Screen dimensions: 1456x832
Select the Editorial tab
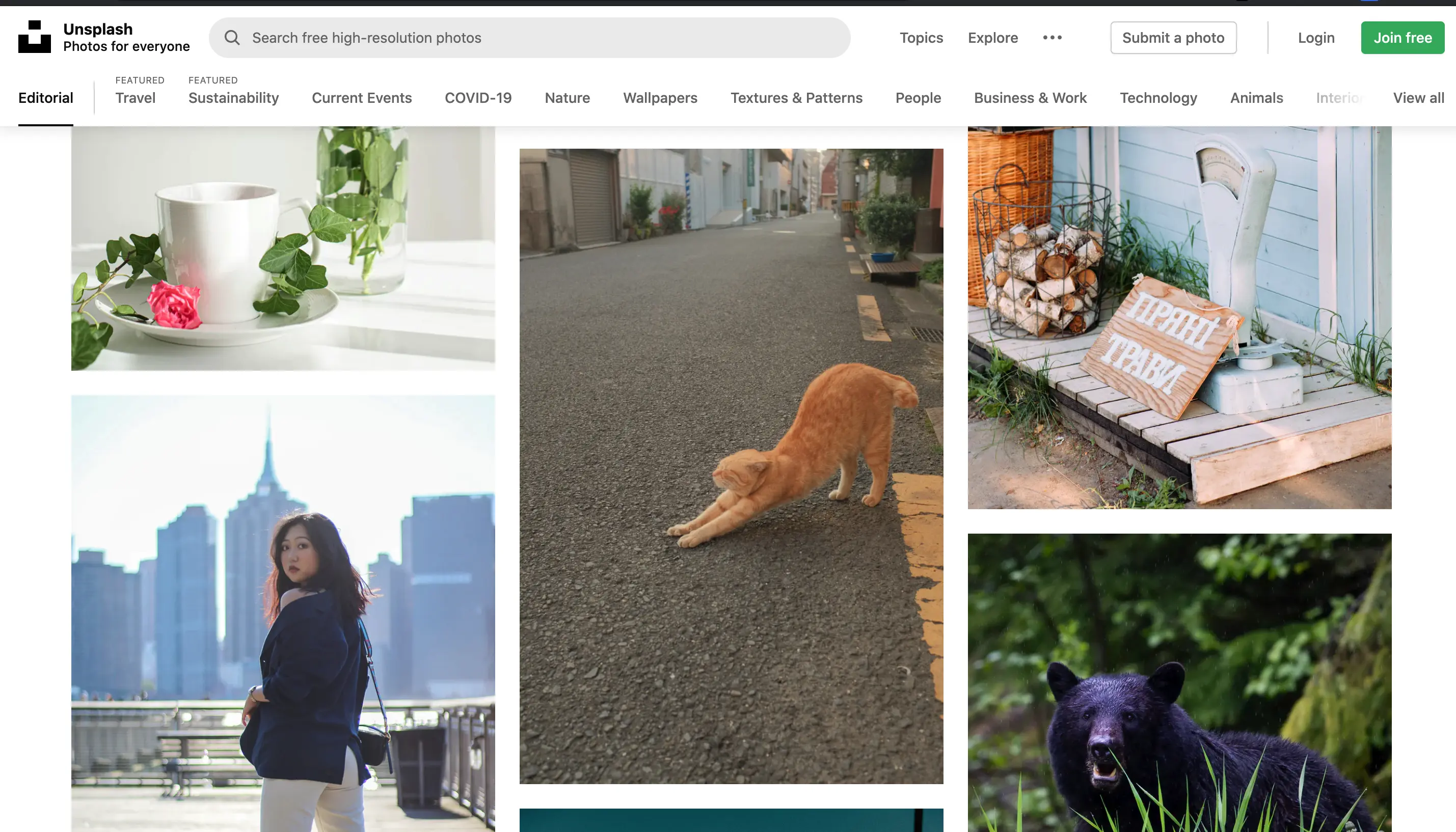pyautogui.click(x=46, y=98)
